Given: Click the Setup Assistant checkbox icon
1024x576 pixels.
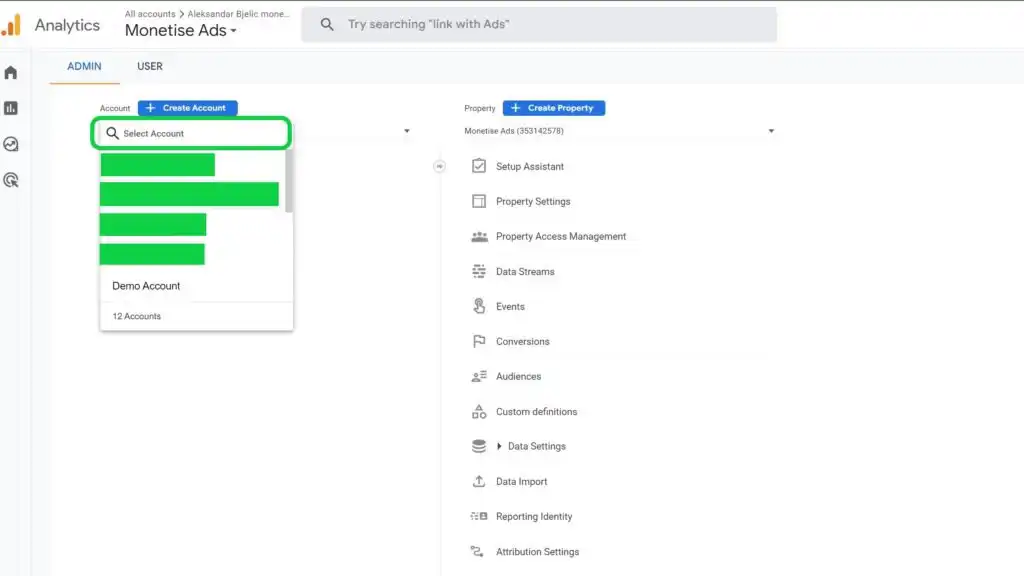Looking at the screenshot, I should 478,166.
